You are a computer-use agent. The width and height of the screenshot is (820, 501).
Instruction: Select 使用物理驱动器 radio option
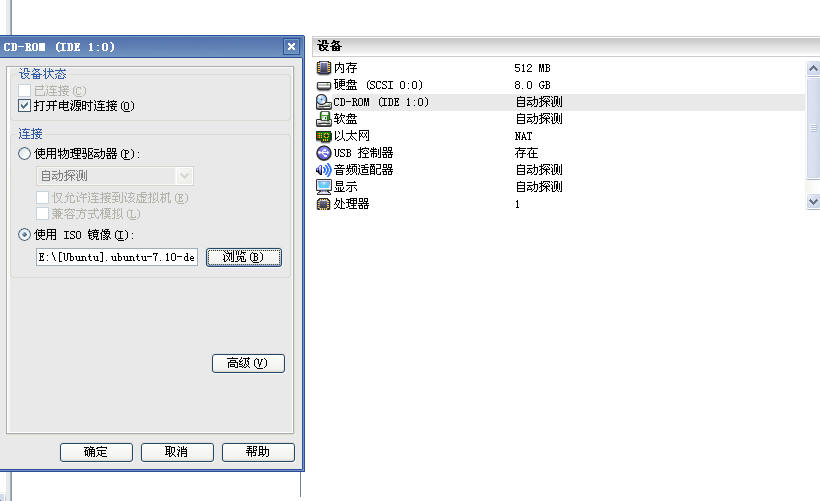pos(24,154)
